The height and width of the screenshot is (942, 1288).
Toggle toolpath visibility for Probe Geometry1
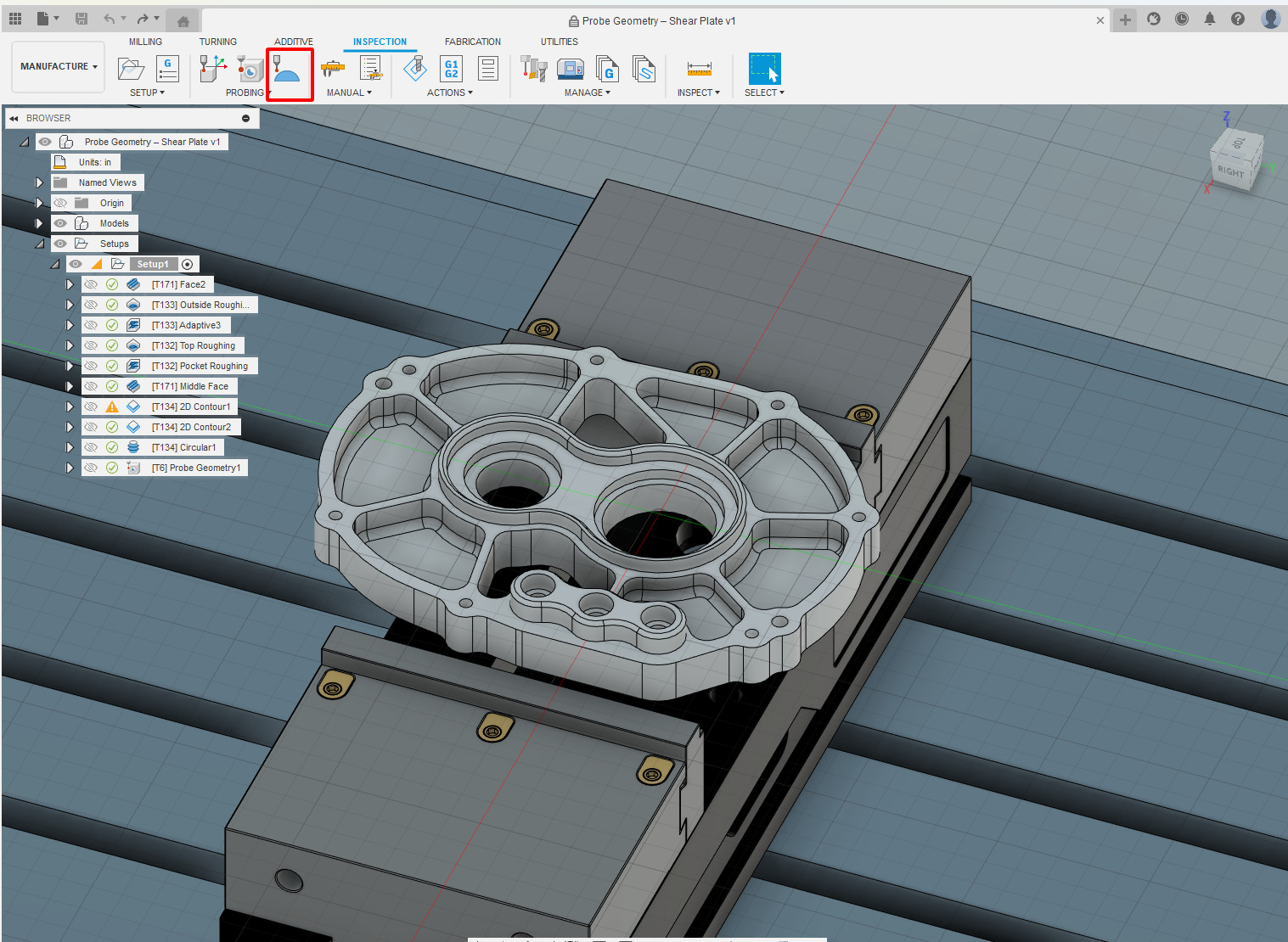point(91,468)
